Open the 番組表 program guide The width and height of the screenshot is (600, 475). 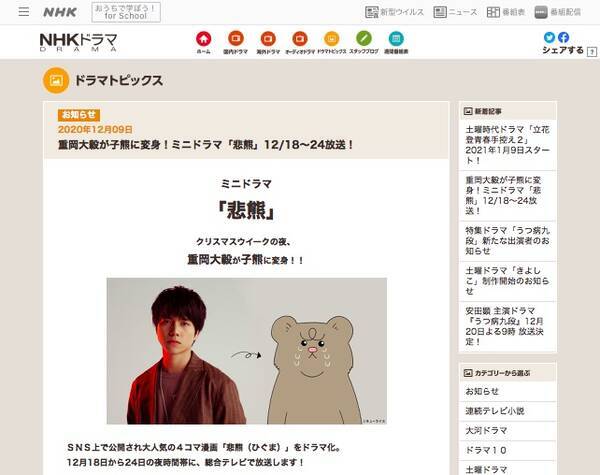(505, 12)
